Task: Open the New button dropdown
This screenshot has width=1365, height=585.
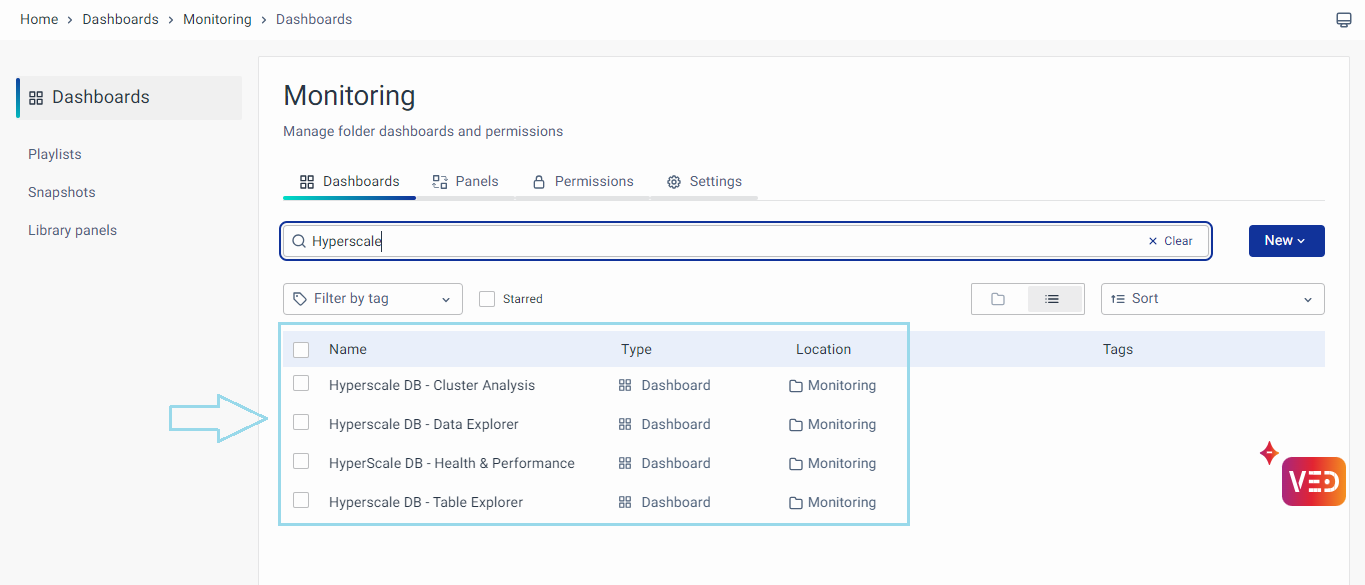Action: pyautogui.click(x=1286, y=241)
